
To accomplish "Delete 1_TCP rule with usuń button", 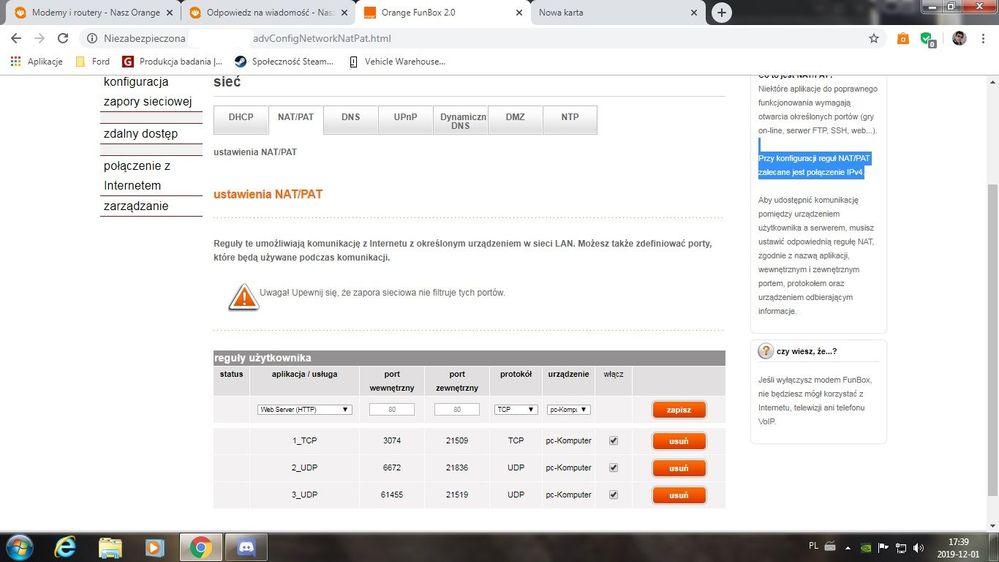I will [x=679, y=441].
